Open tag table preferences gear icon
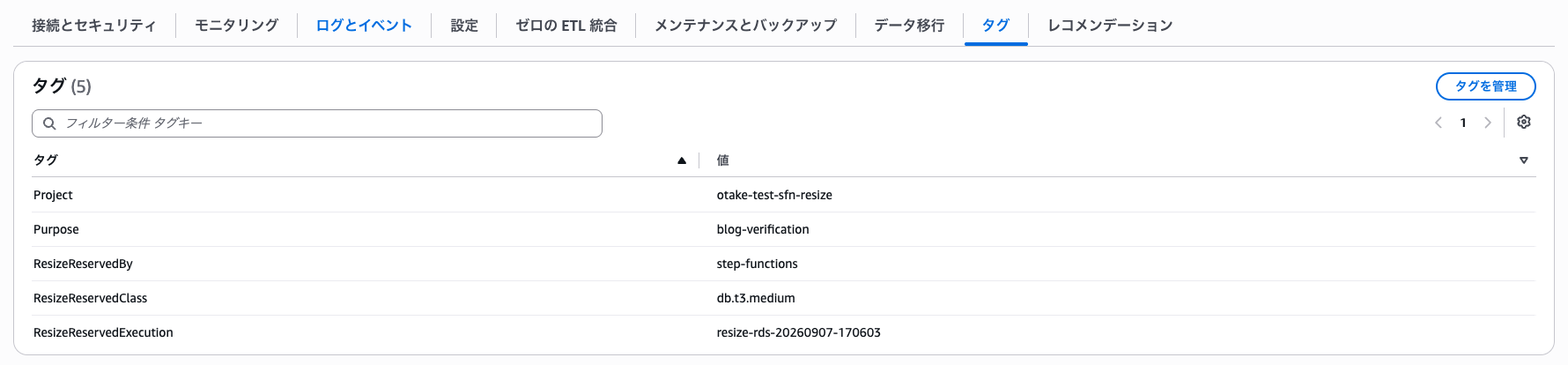This screenshot has width=1568, height=365. [1524, 123]
